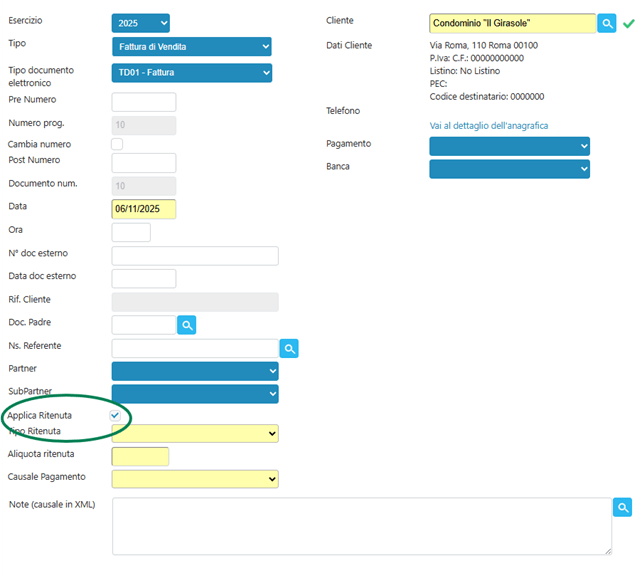Enable the Cambia numero checkbox
The height and width of the screenshot is (578, 642).
117,144
